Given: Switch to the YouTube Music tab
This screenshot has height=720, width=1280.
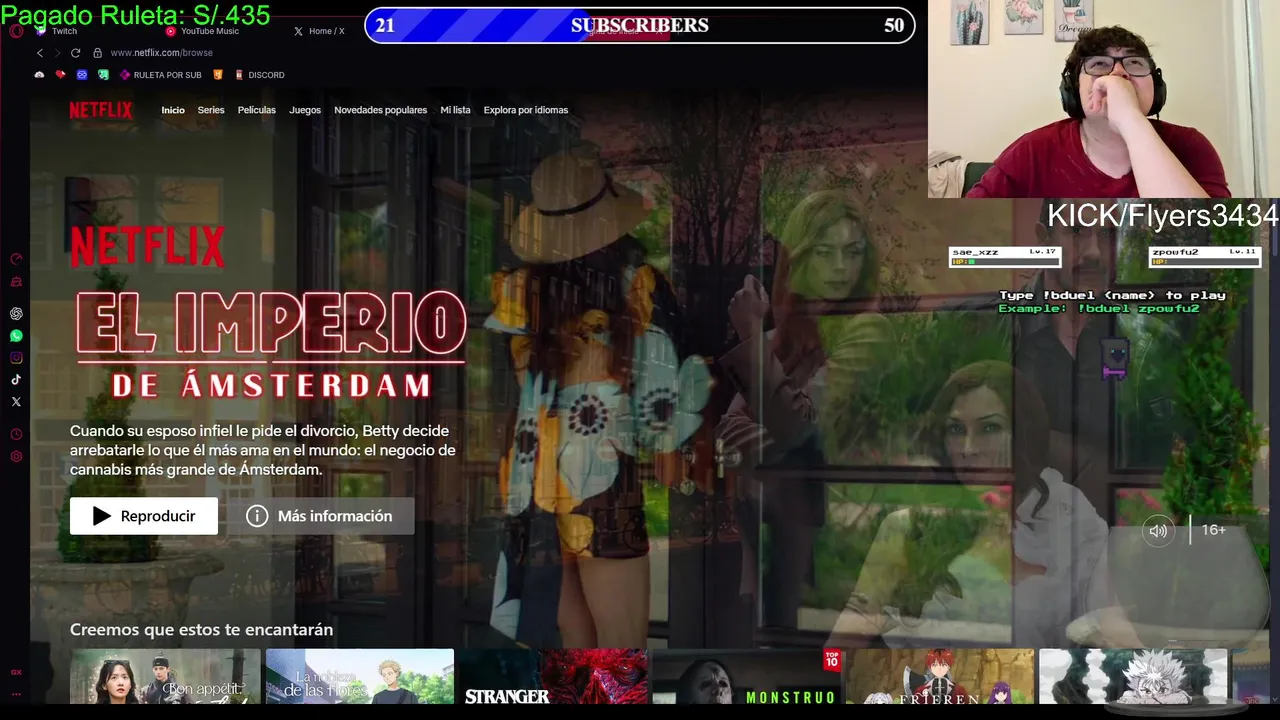Looking at the screenshot, I should coord(203,31).
